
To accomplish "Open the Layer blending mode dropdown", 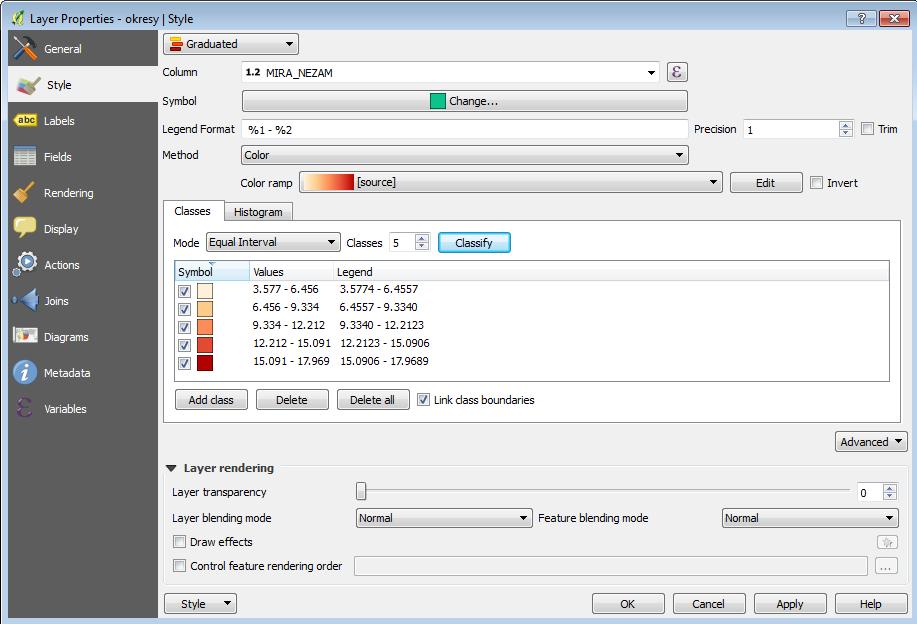I will coord(444,518).
